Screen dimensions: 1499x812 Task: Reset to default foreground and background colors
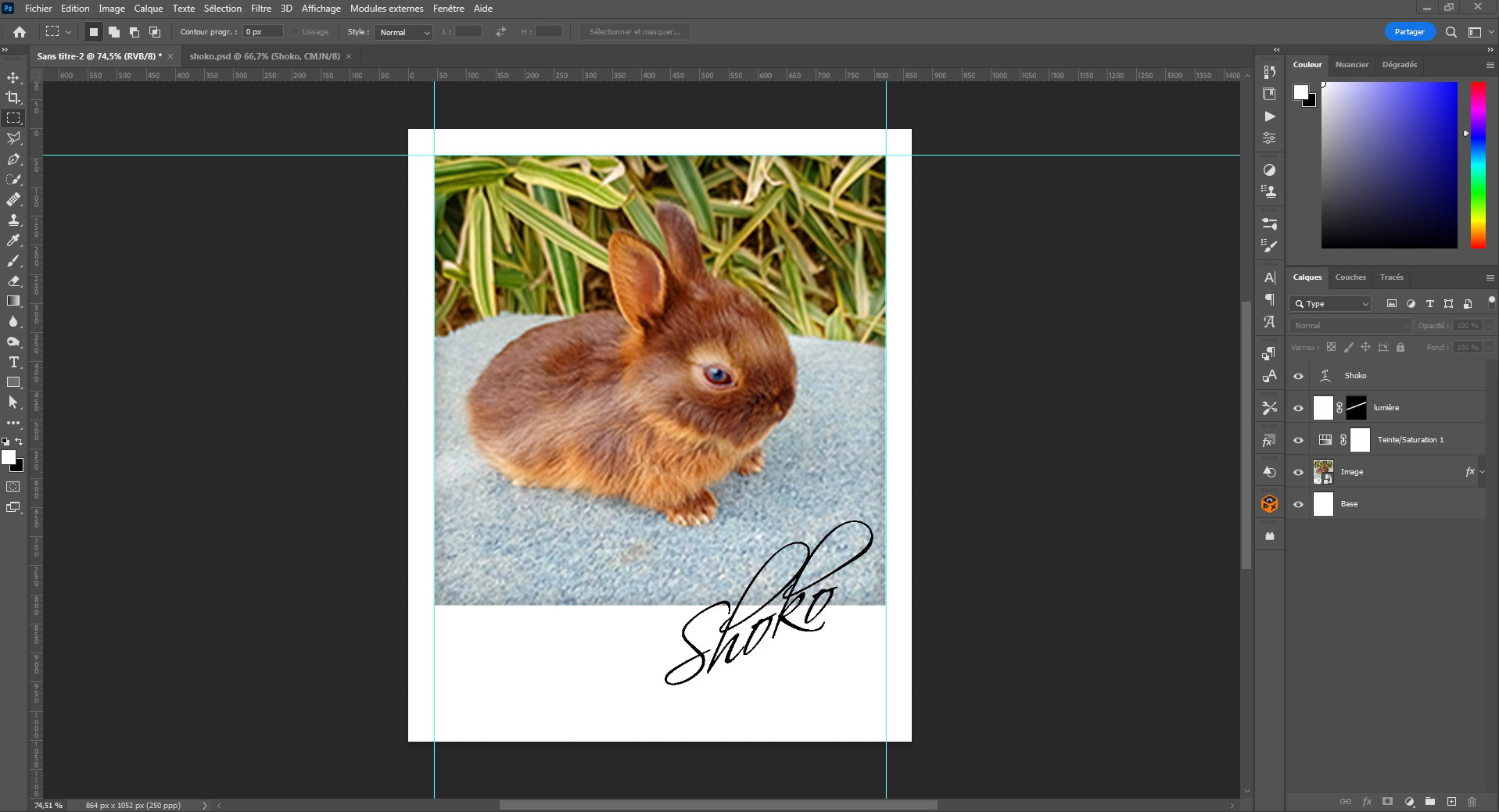click(6, 442)
